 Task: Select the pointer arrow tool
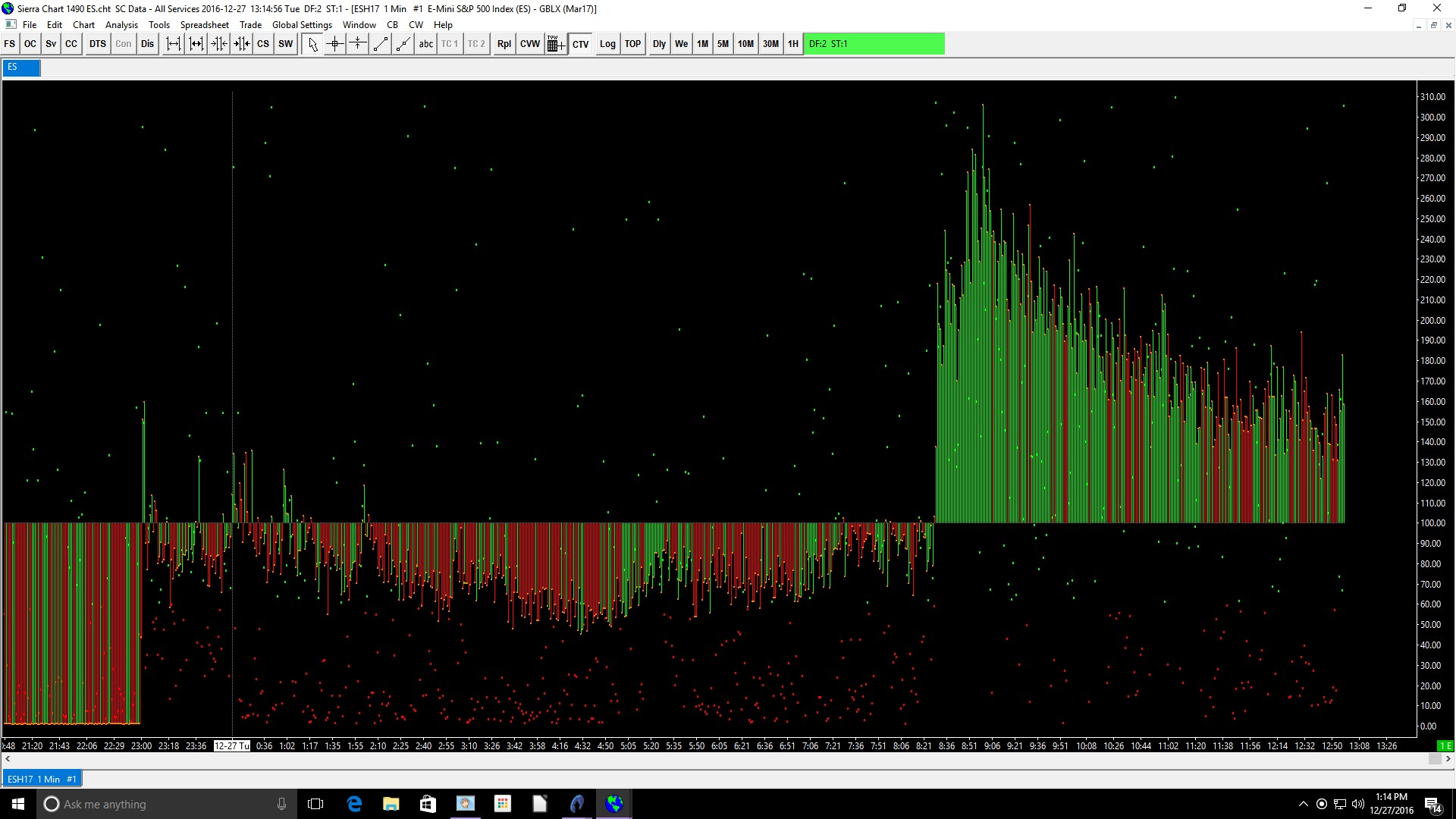[x=312, y=44]
